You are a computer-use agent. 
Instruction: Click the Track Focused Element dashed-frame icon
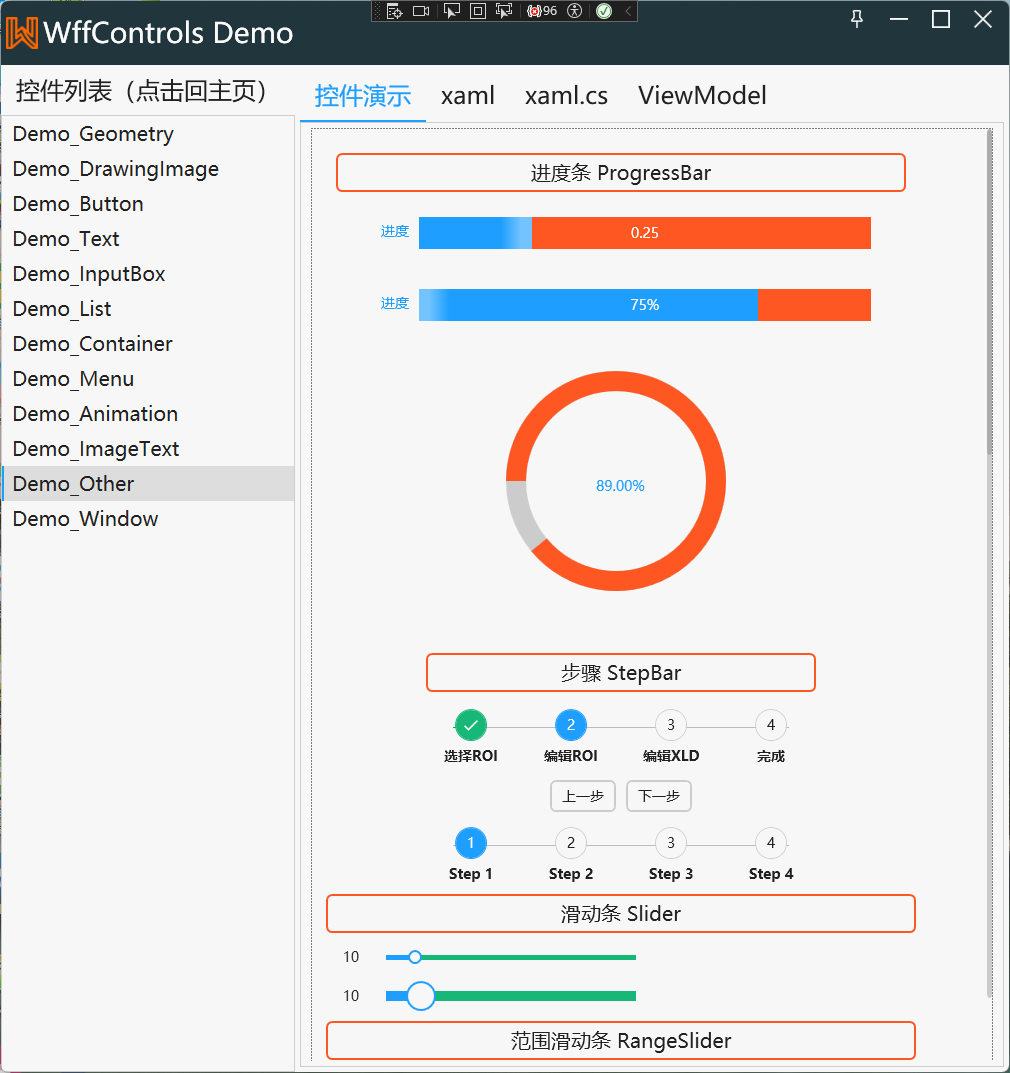click(504, 11)
